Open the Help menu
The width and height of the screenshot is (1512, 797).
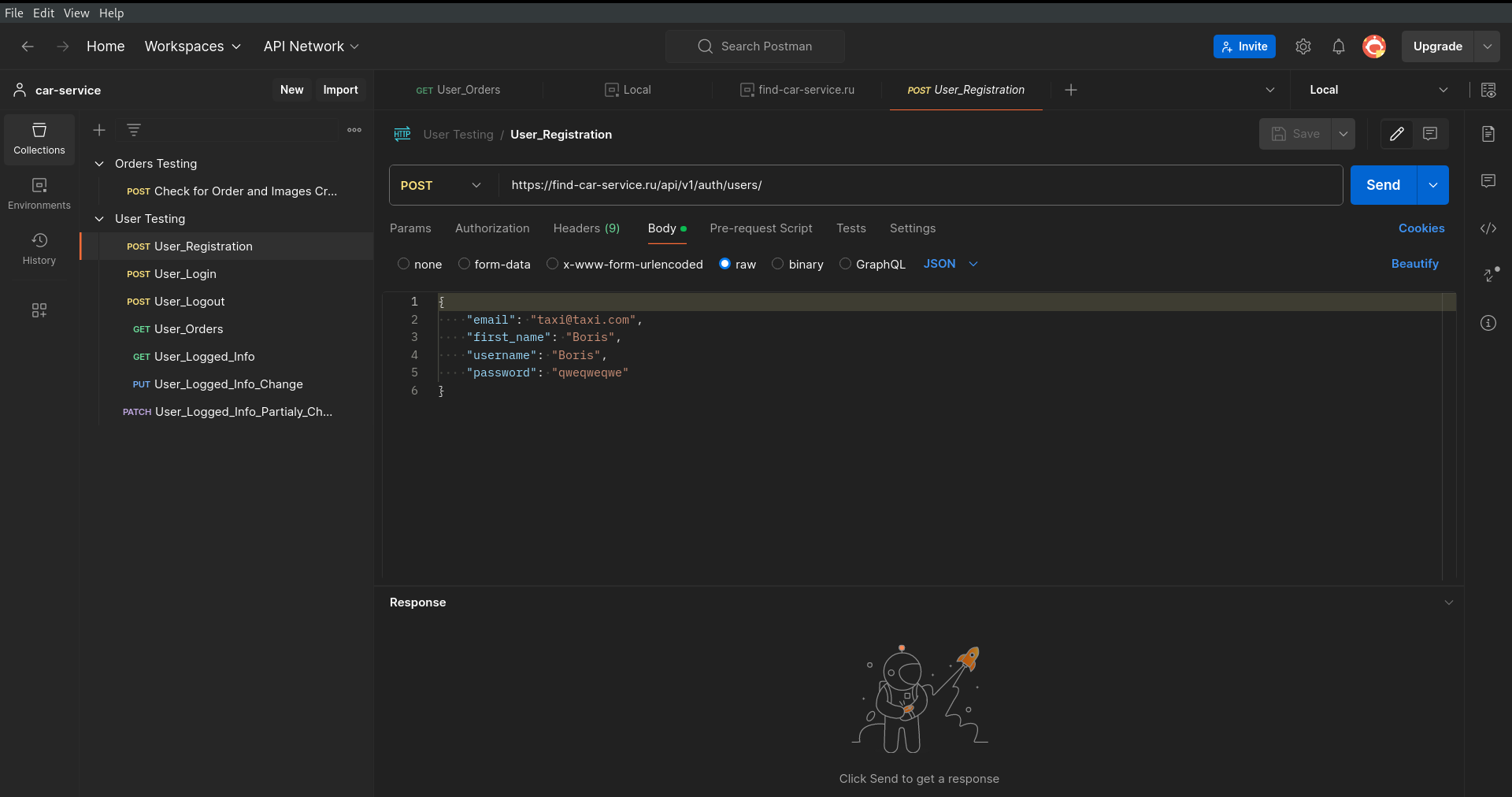(x=111, y=13)
